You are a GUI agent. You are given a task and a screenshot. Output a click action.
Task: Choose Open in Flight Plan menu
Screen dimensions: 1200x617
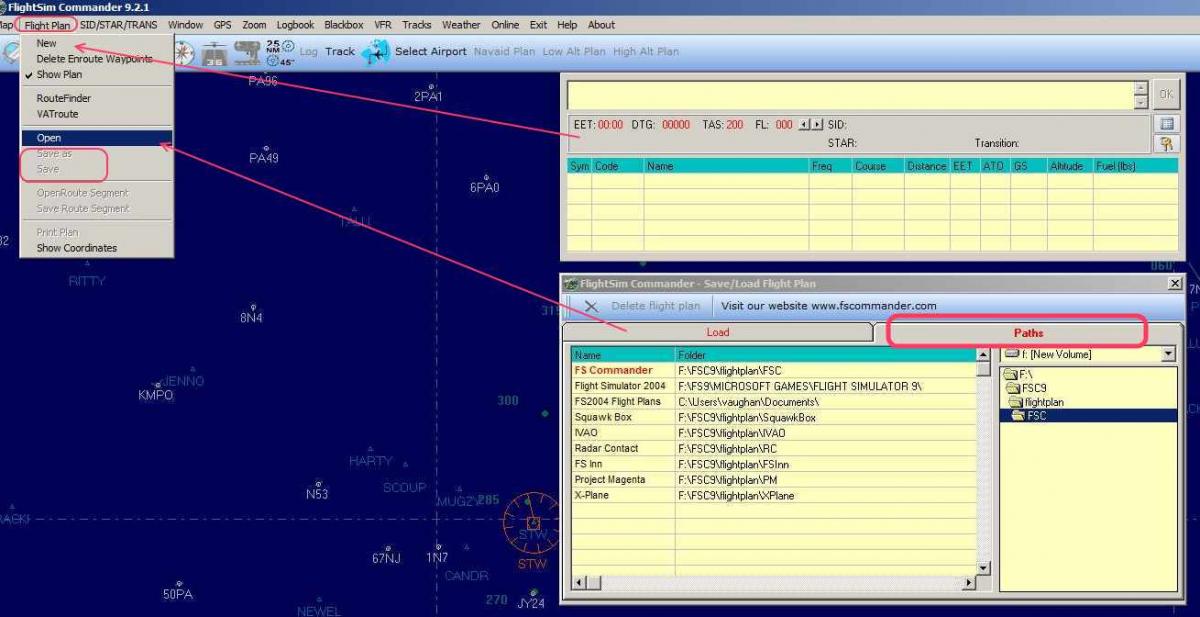coord(96,138)
